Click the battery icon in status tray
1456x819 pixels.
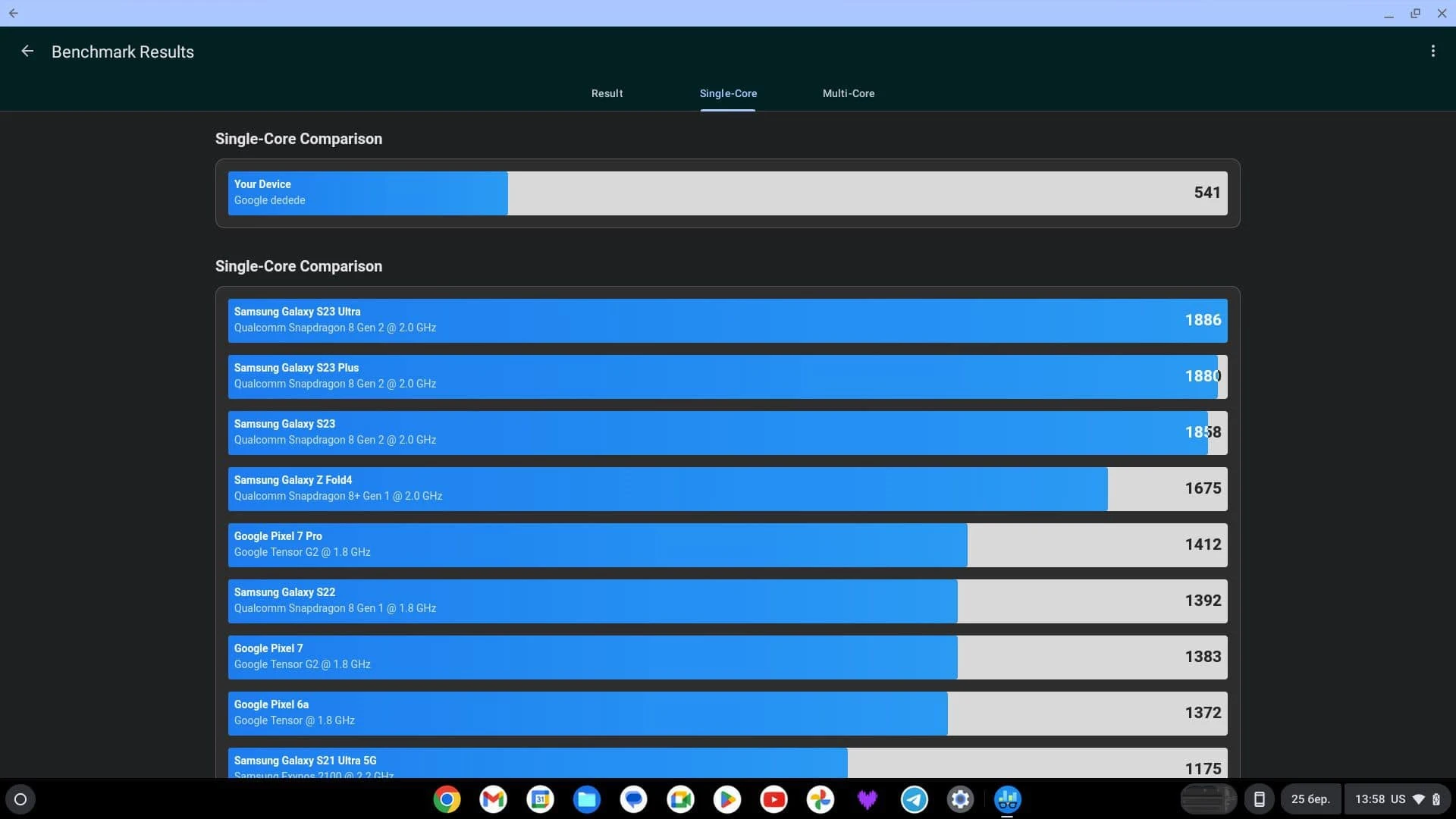(x=1436, y=799)
